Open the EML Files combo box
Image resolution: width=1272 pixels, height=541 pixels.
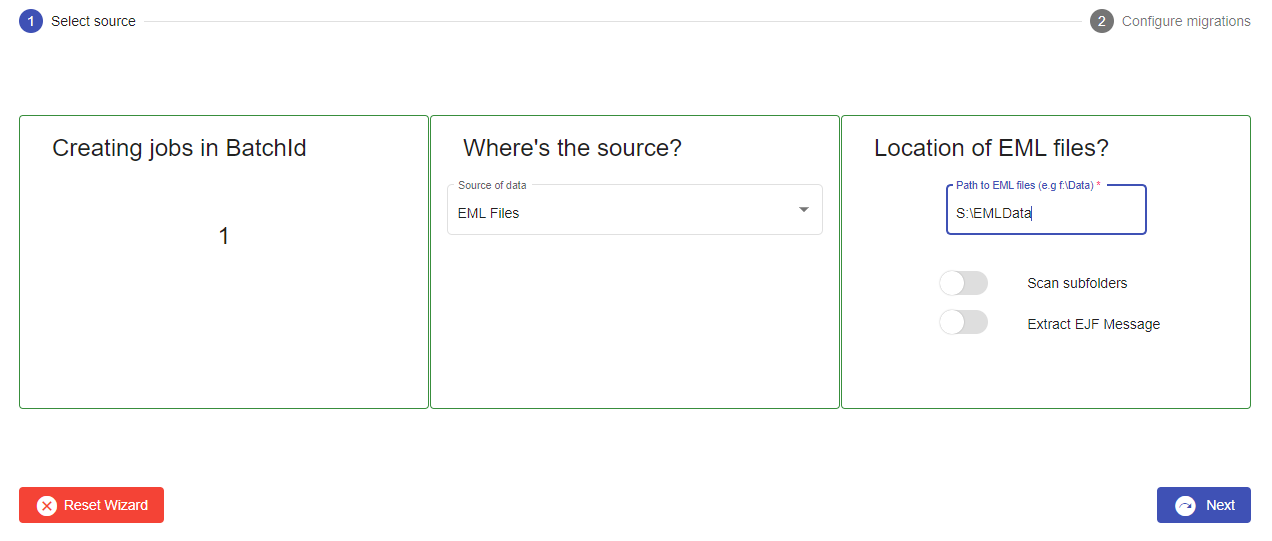620,213
